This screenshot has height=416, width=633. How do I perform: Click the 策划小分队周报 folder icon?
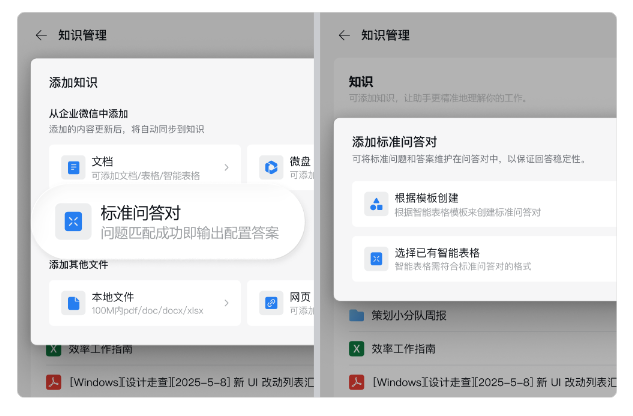point(356,316)
